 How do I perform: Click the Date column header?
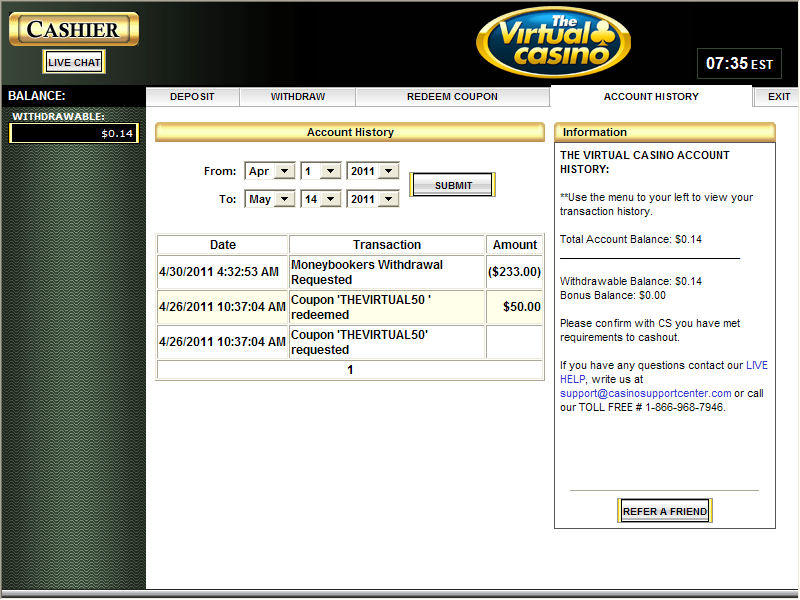pos(222,245)
